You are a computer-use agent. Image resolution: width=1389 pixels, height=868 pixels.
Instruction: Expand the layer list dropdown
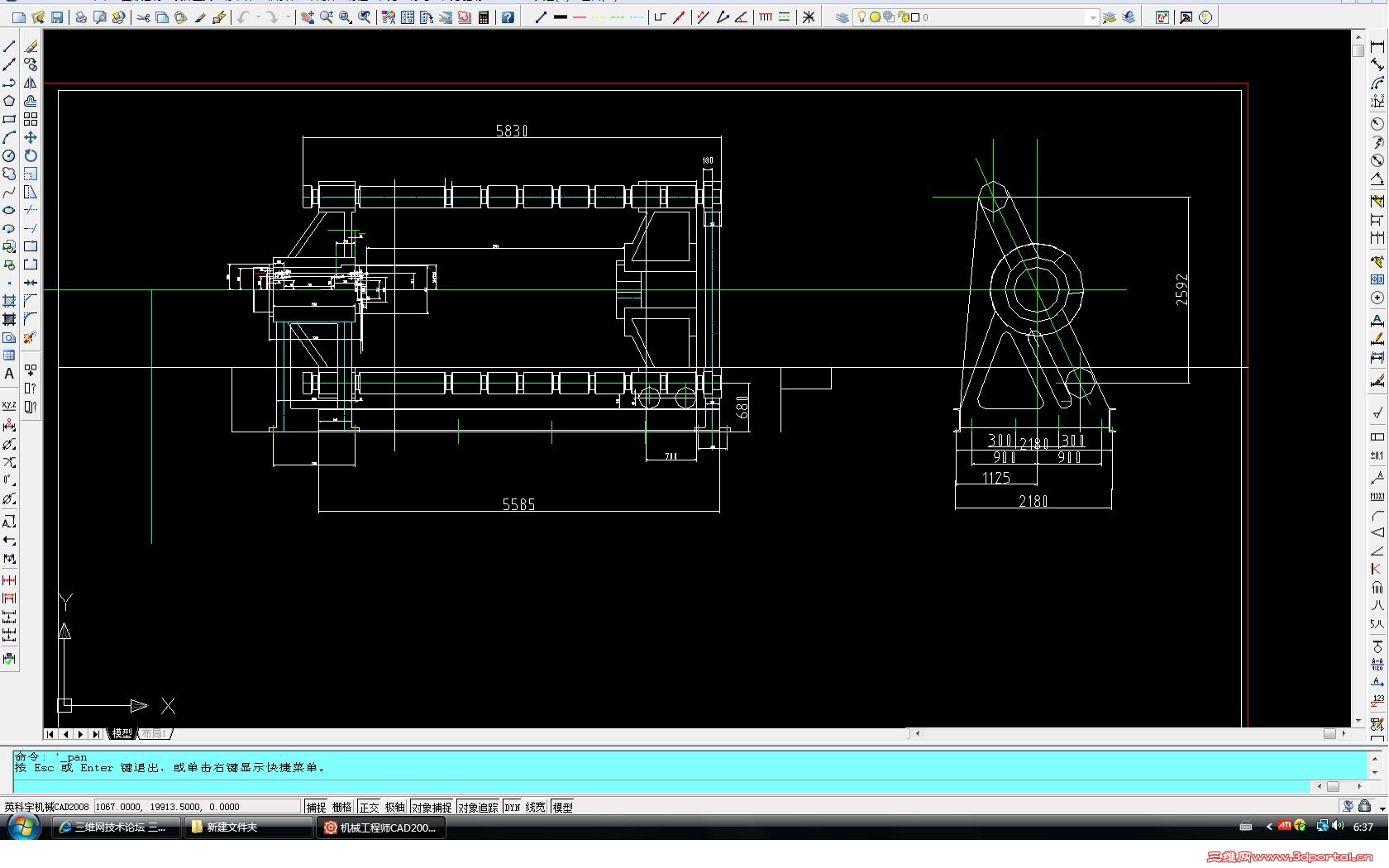pyautogui.click(x=1093, y=17)
